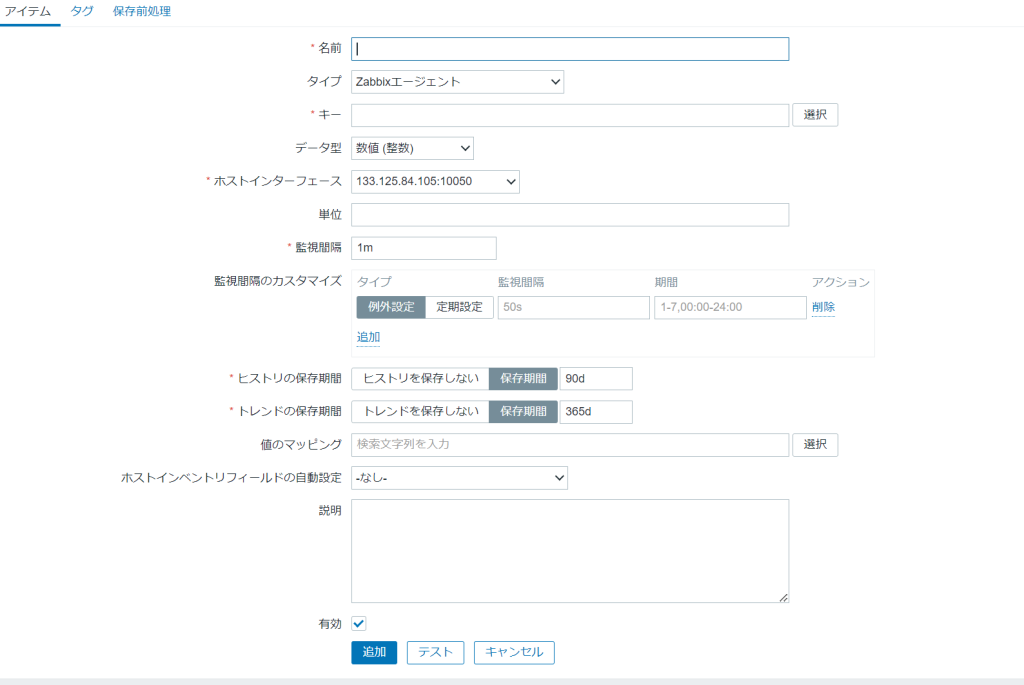Click the 単位 input field
The image size is (1024, 685).
[570, 215]
